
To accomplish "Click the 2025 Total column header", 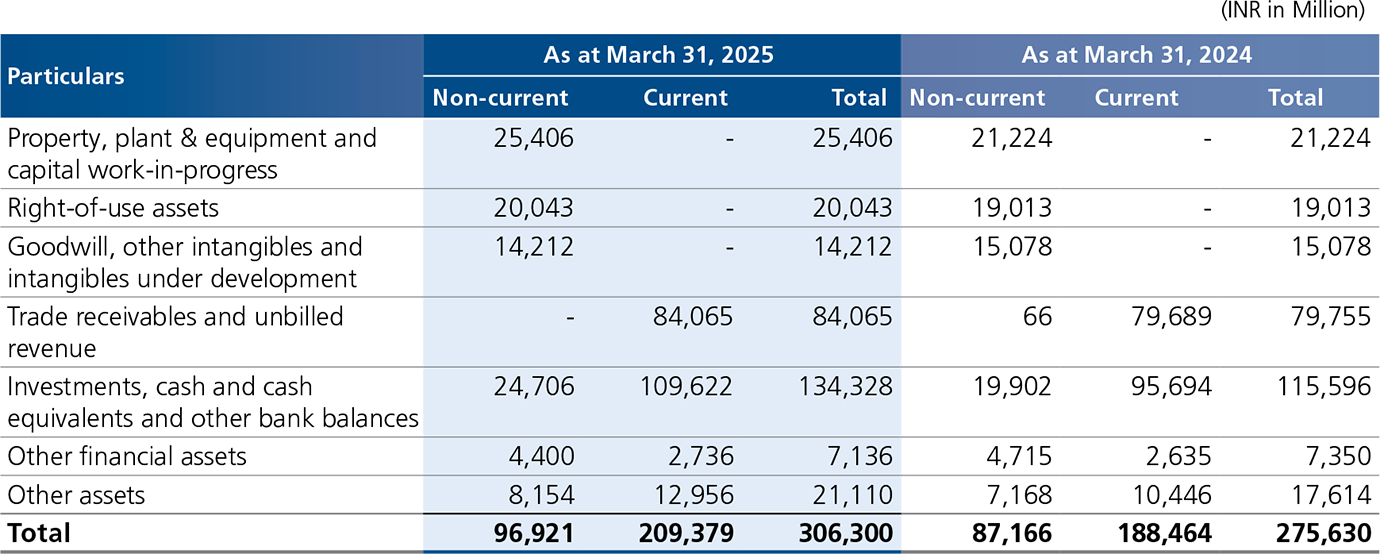I will (x=859, y=98).
